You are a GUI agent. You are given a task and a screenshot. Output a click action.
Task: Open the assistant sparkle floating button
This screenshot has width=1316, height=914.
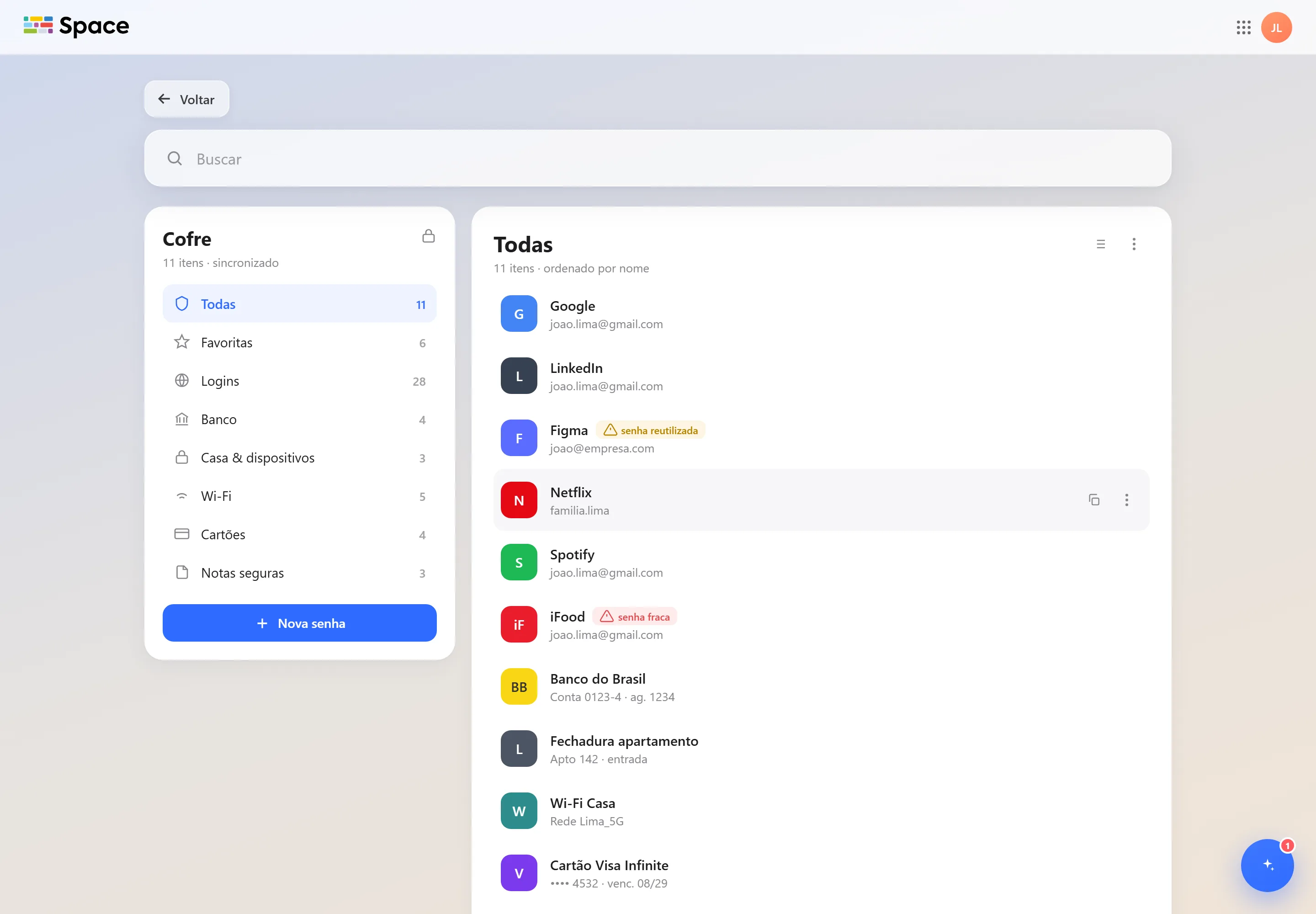click(x=1267, y=865)
